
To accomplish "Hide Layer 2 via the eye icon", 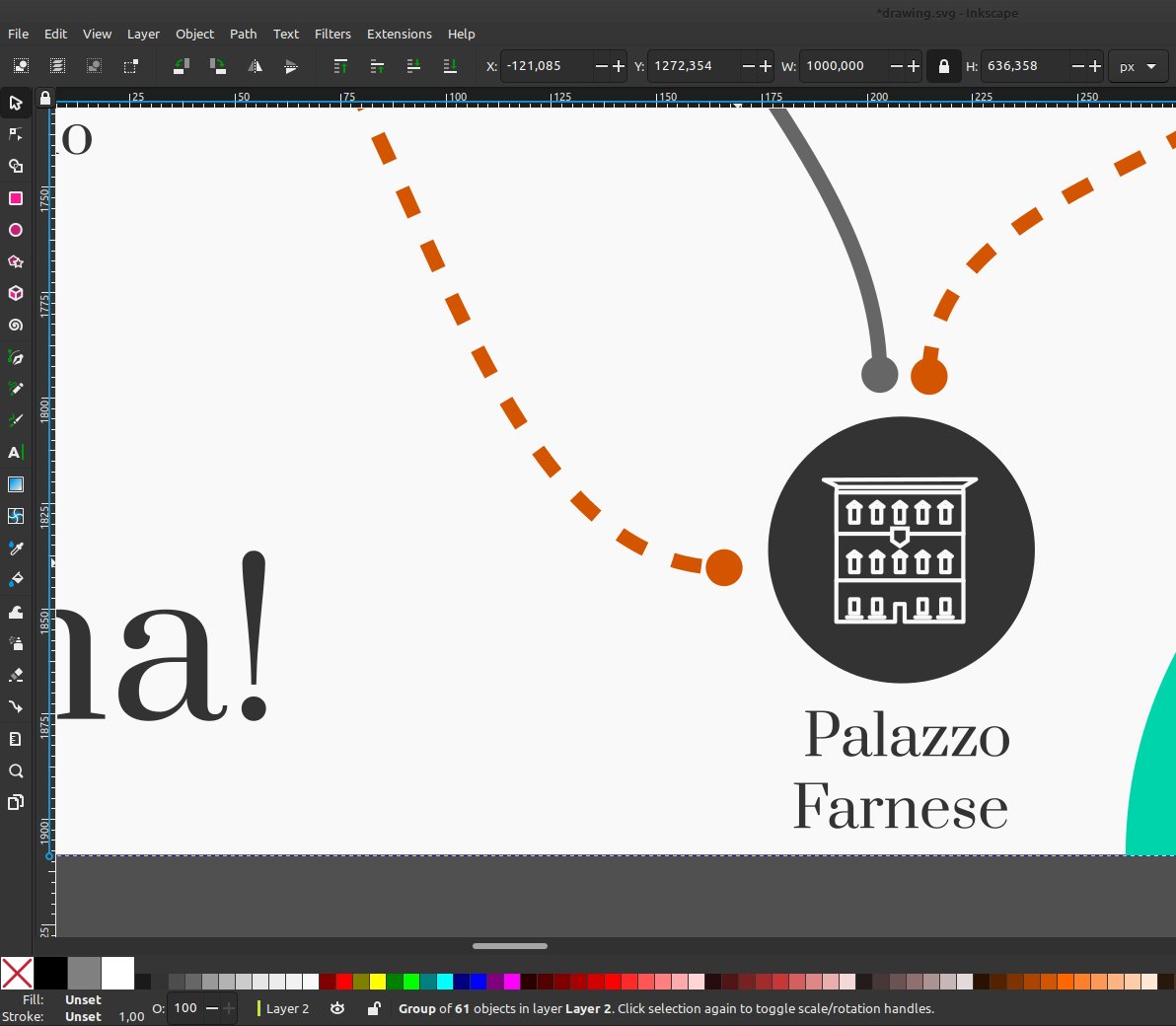I will click(338, 1008).
